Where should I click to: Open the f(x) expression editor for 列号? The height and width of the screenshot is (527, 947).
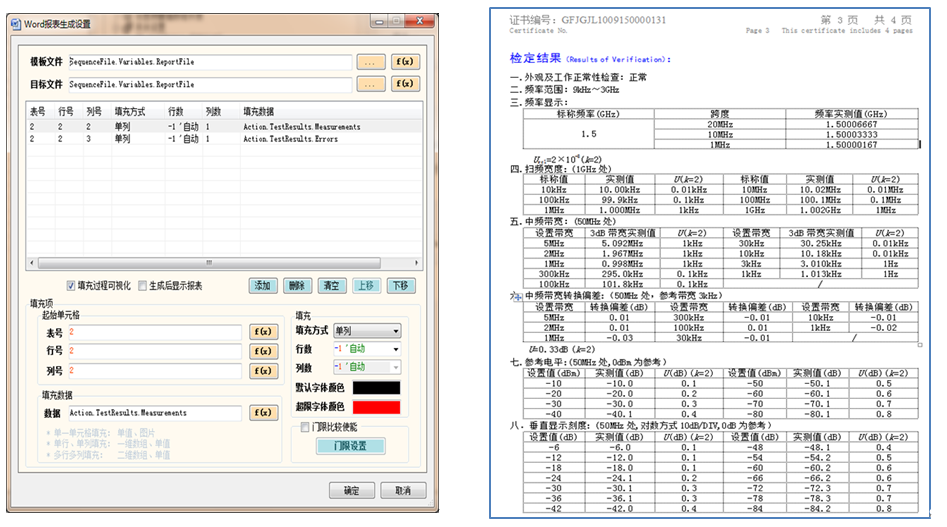click(263, 370)
